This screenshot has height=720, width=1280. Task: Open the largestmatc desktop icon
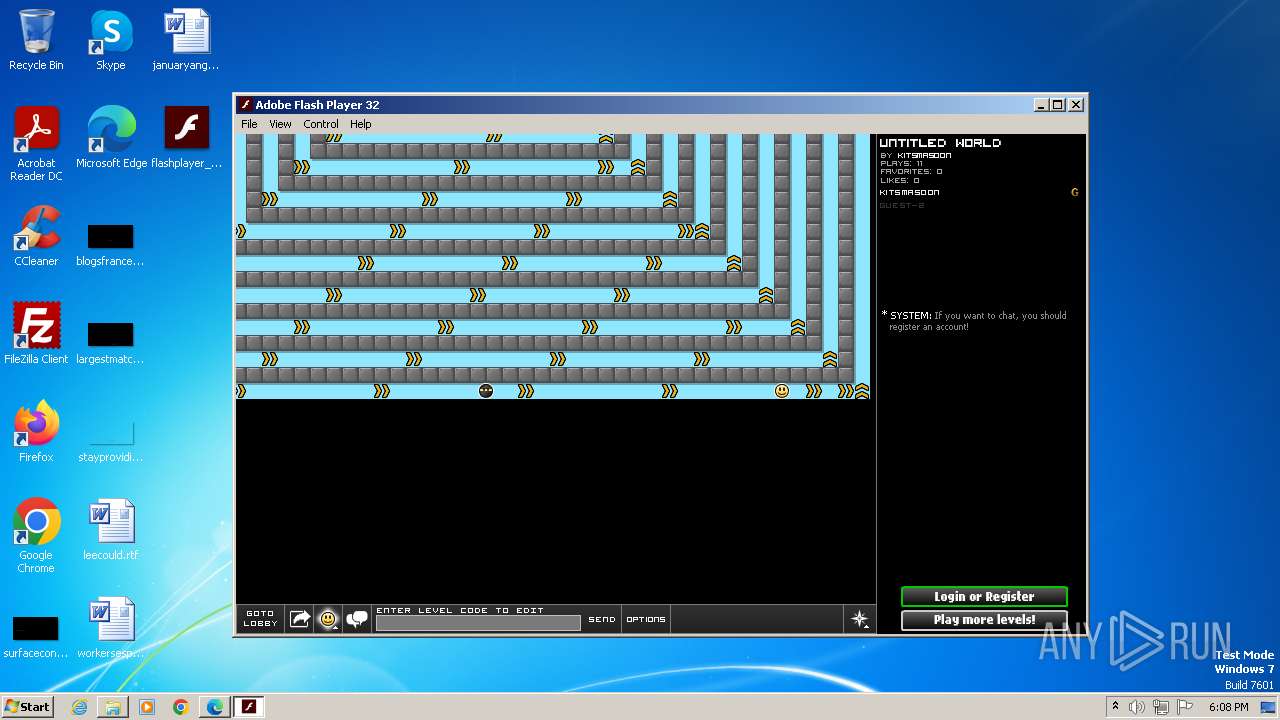110,343
